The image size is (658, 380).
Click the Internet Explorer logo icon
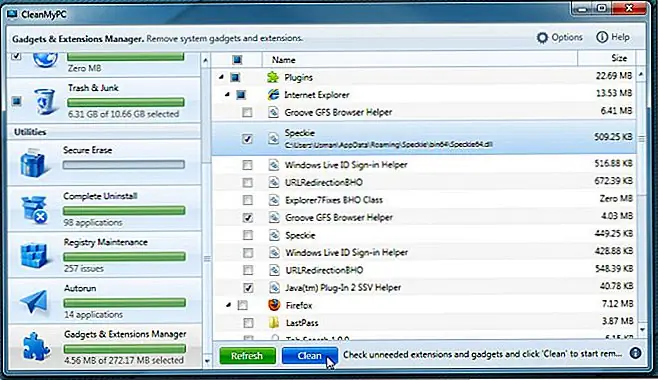click(x=273, y=95)
